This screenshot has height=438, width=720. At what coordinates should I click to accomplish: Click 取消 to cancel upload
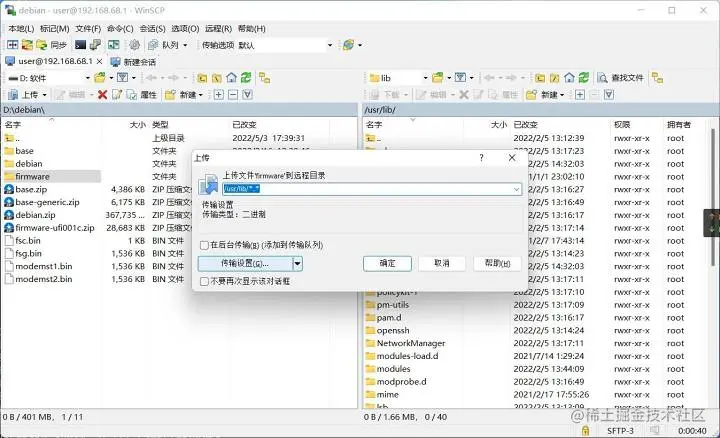click(442, 264)
